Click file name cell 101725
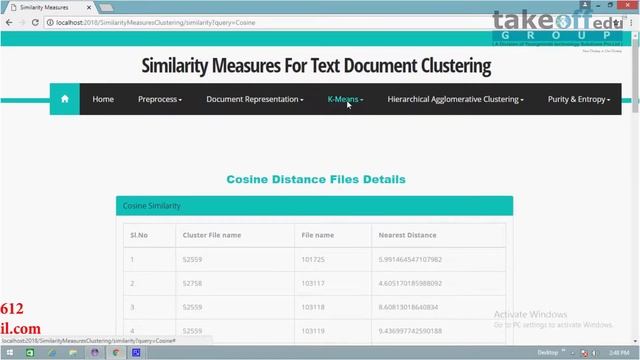 (x=313, y=259)
